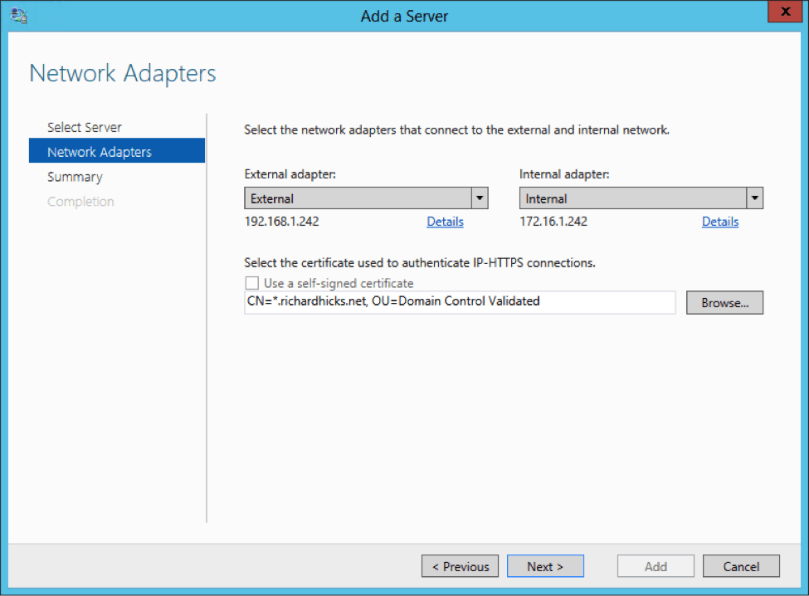809x596 pixels.
Task: Proceed by clicking Next
Action: [545, 566]
